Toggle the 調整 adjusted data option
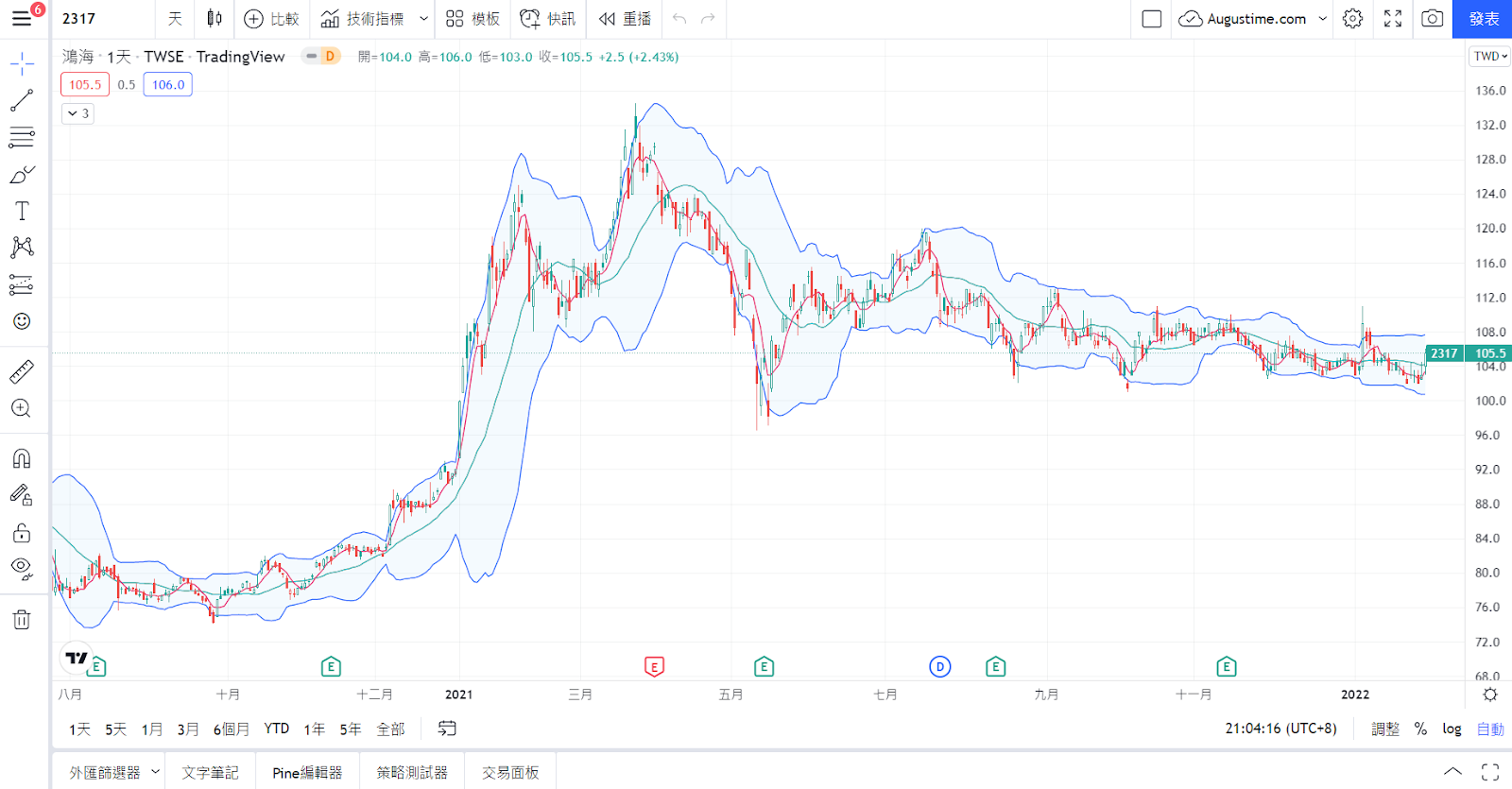1512x789 pixels. pos(1385,729)
